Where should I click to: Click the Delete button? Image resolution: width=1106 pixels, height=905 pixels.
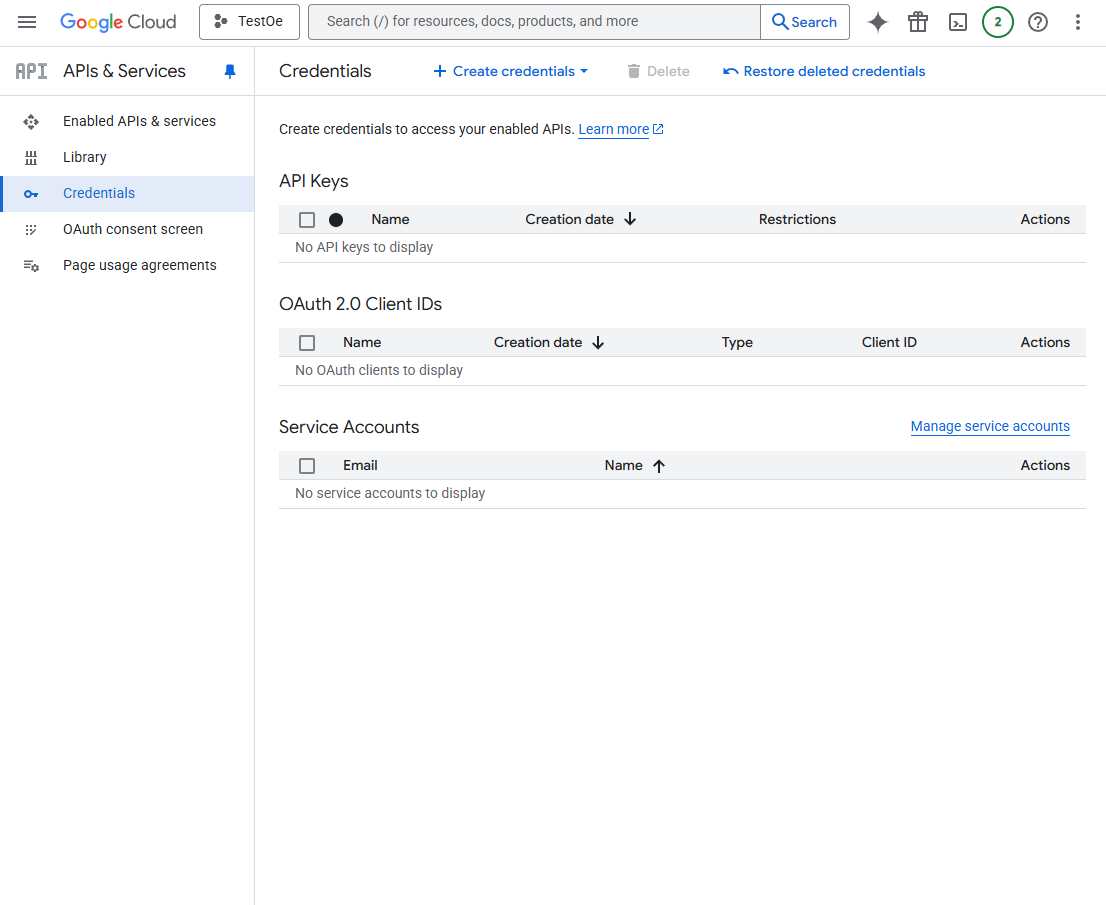pyautogui.click(x=658, y=71)
